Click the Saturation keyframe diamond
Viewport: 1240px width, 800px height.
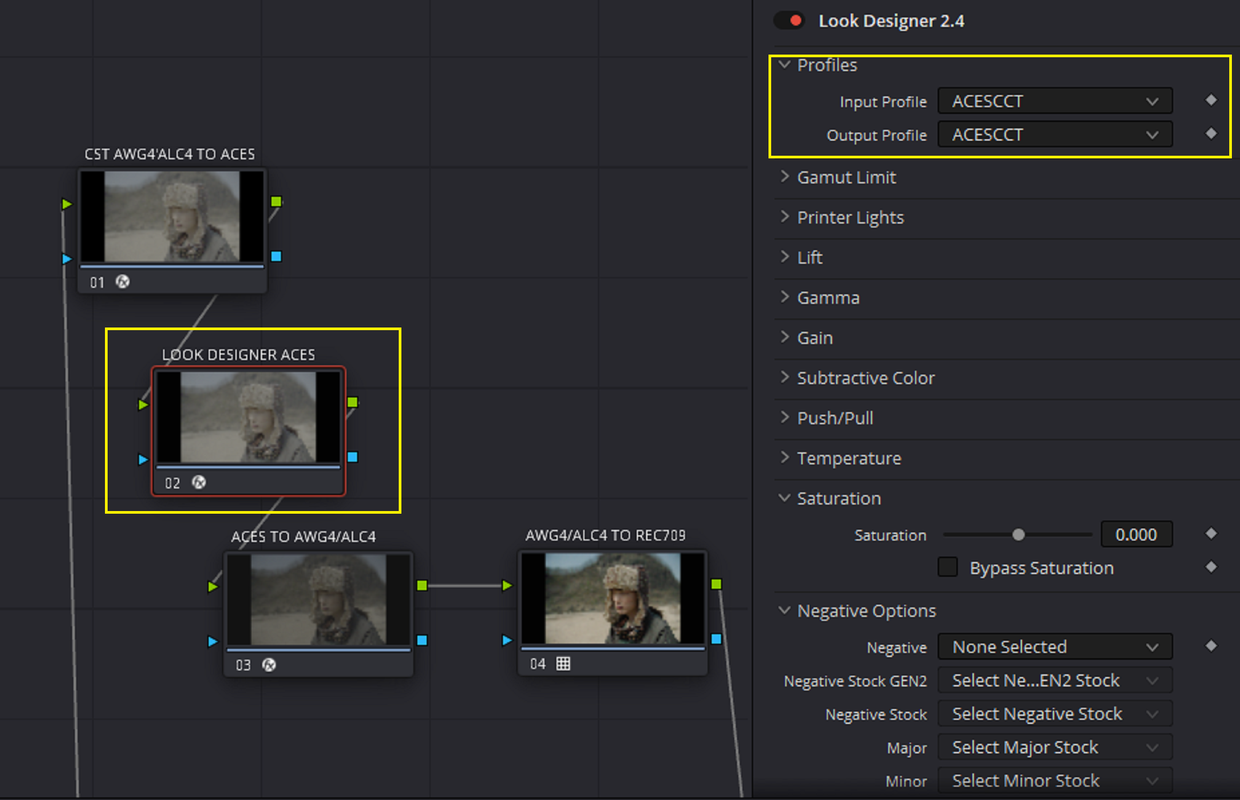[1211, 534]
